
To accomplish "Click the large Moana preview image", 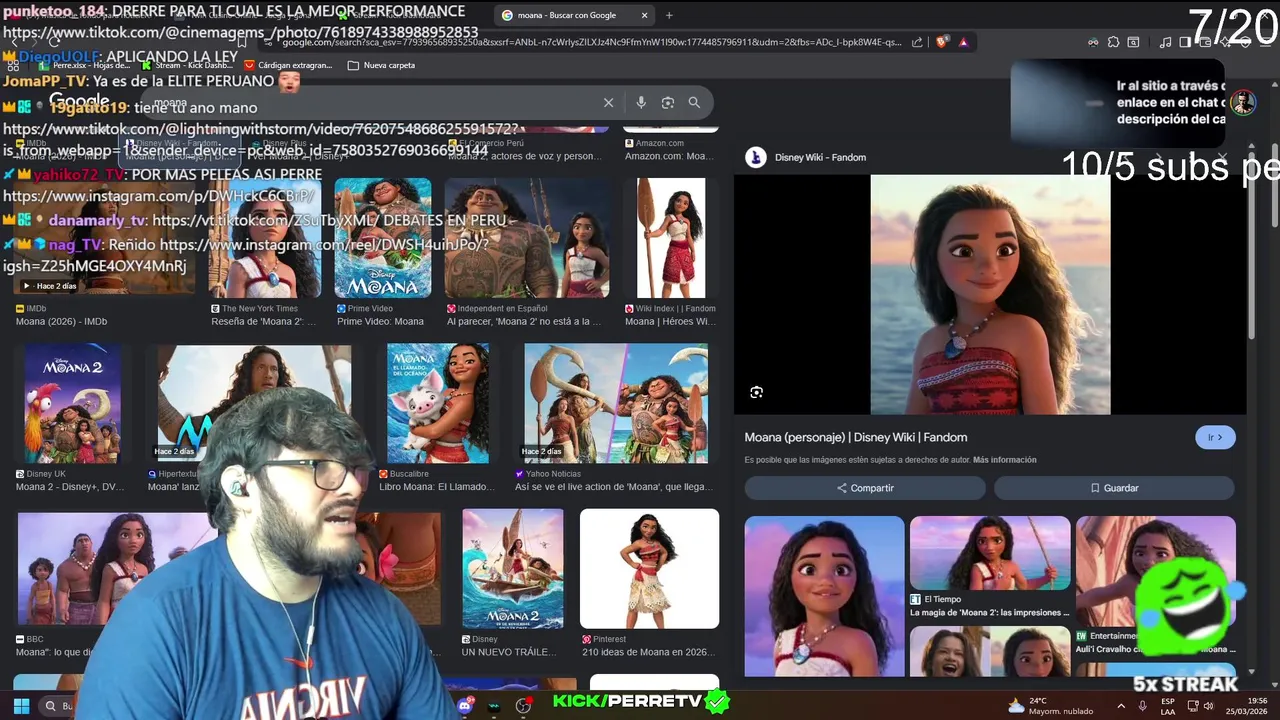I will [990, 295].
